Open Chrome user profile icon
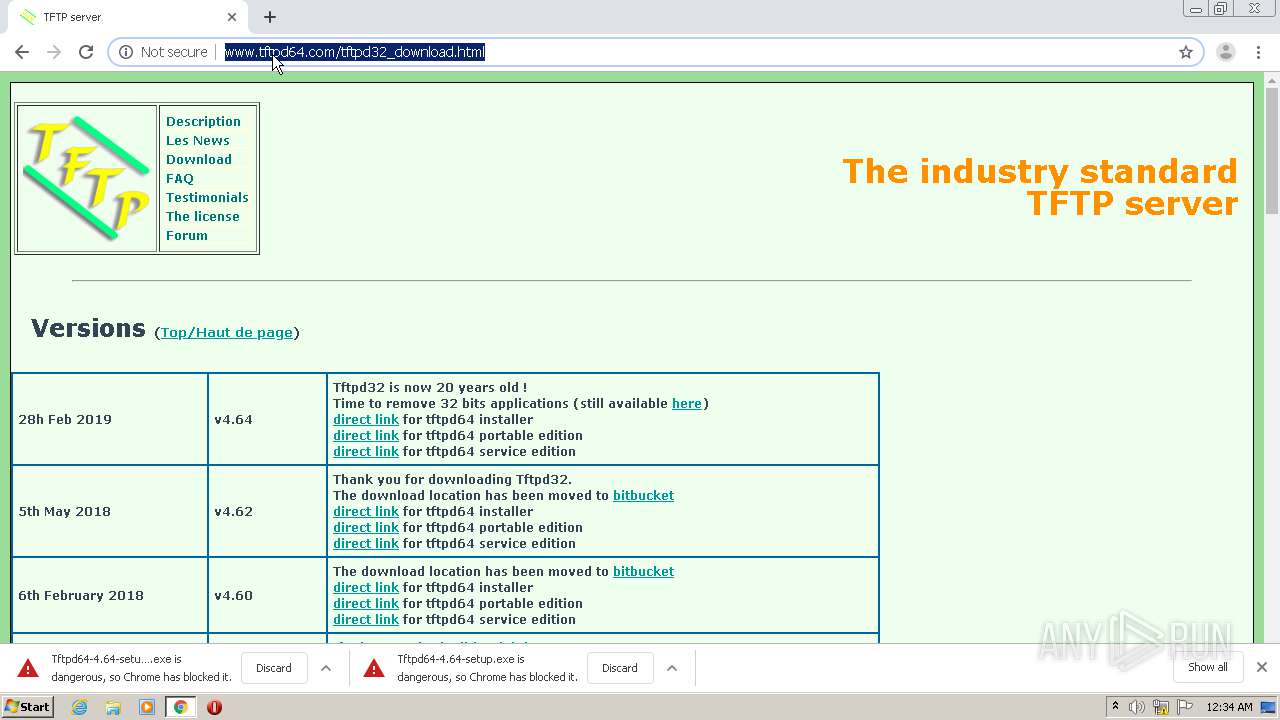1280x720 pixels. point(1226,52)
